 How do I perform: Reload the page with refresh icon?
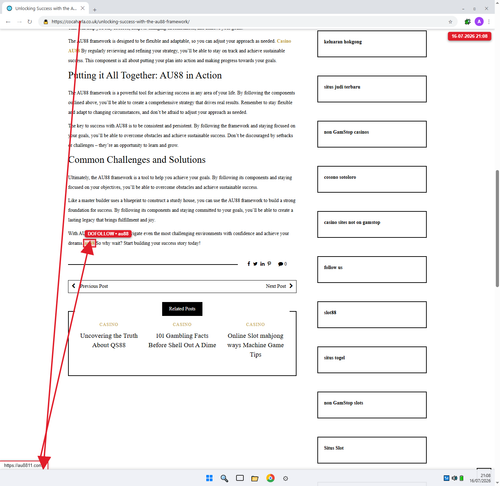click(30, 22)
